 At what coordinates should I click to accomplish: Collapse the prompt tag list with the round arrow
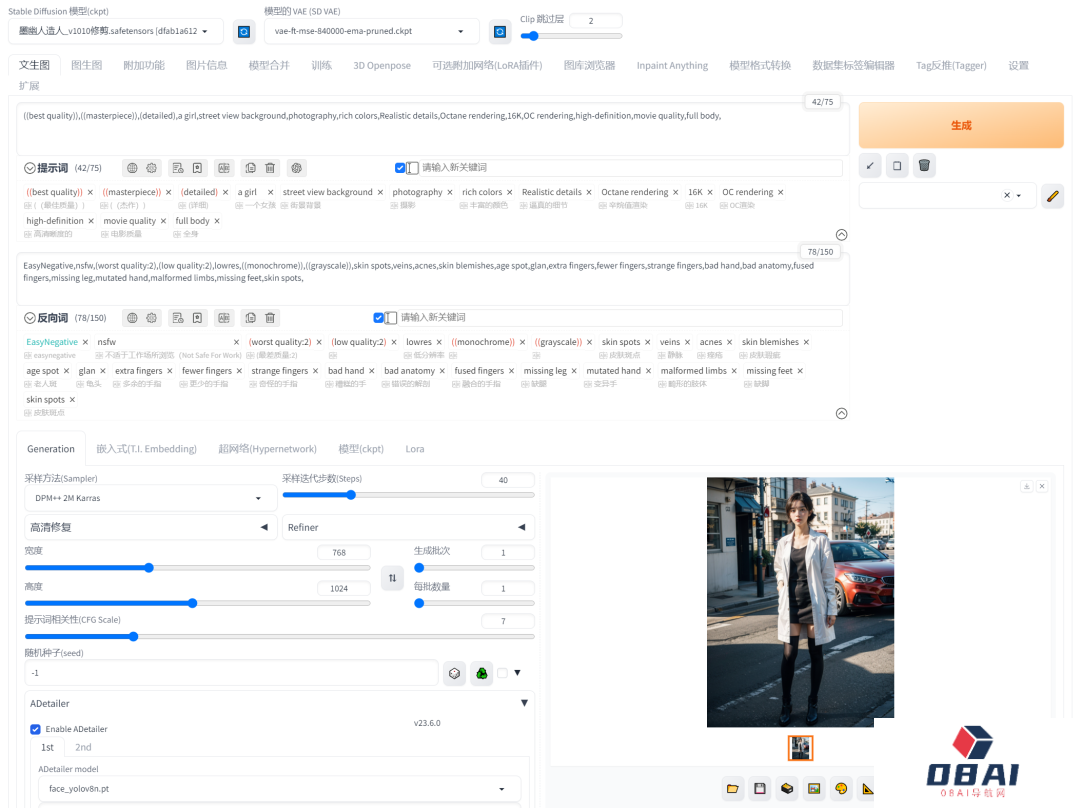point(841,235)
